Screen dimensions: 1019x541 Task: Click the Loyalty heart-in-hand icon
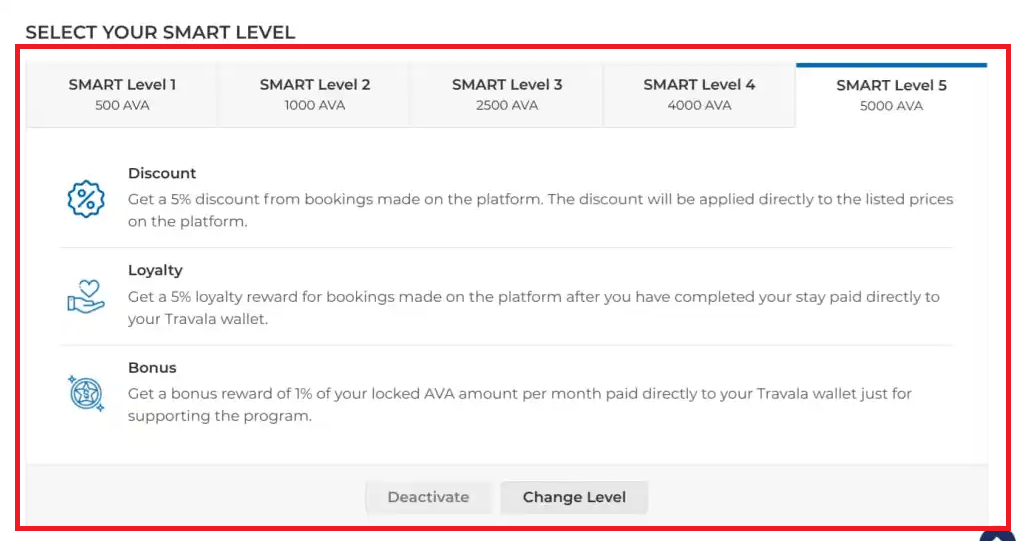(85, 296)
